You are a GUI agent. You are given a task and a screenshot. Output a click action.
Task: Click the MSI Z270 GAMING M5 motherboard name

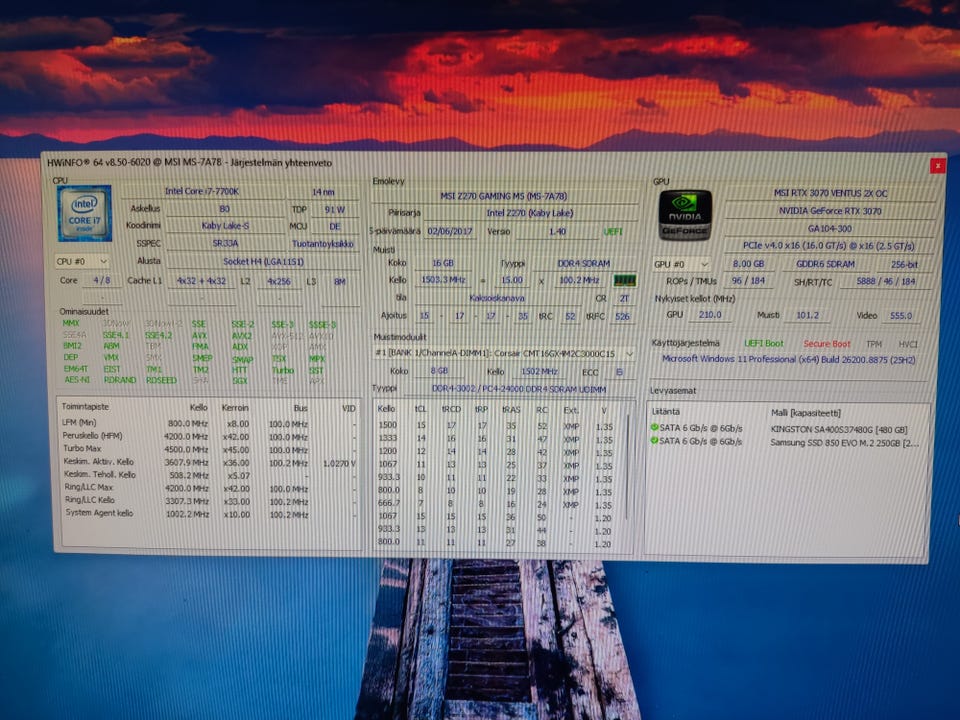click(x=503, y=196)
